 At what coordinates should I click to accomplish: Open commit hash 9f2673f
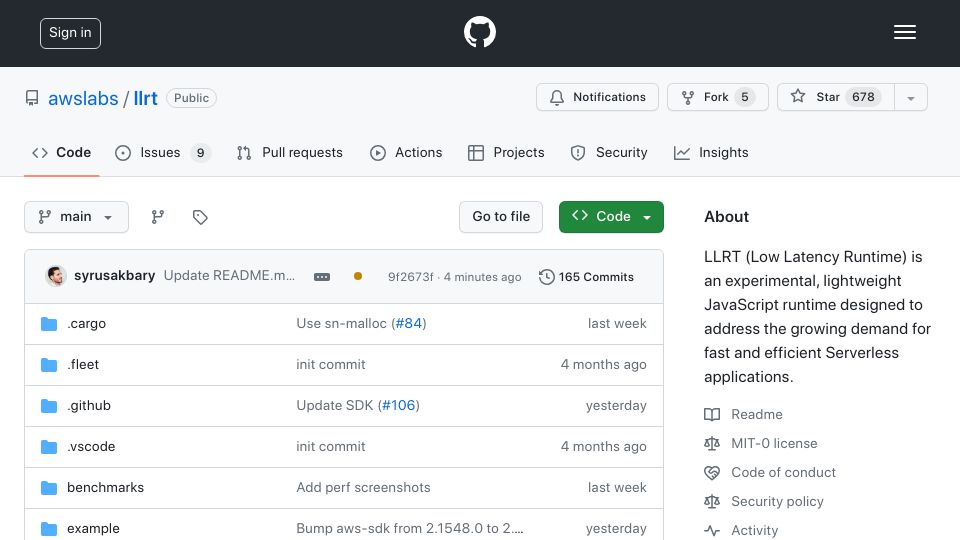[410, 277]
